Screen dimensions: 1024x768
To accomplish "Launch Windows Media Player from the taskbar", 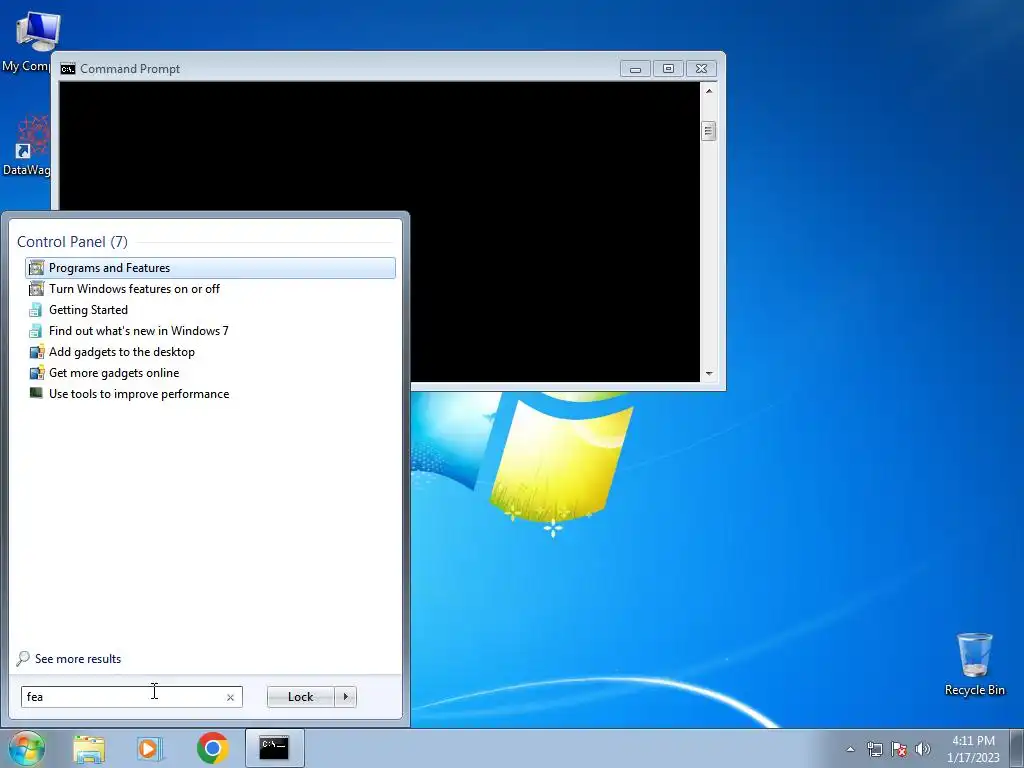I will coord(150,748).
